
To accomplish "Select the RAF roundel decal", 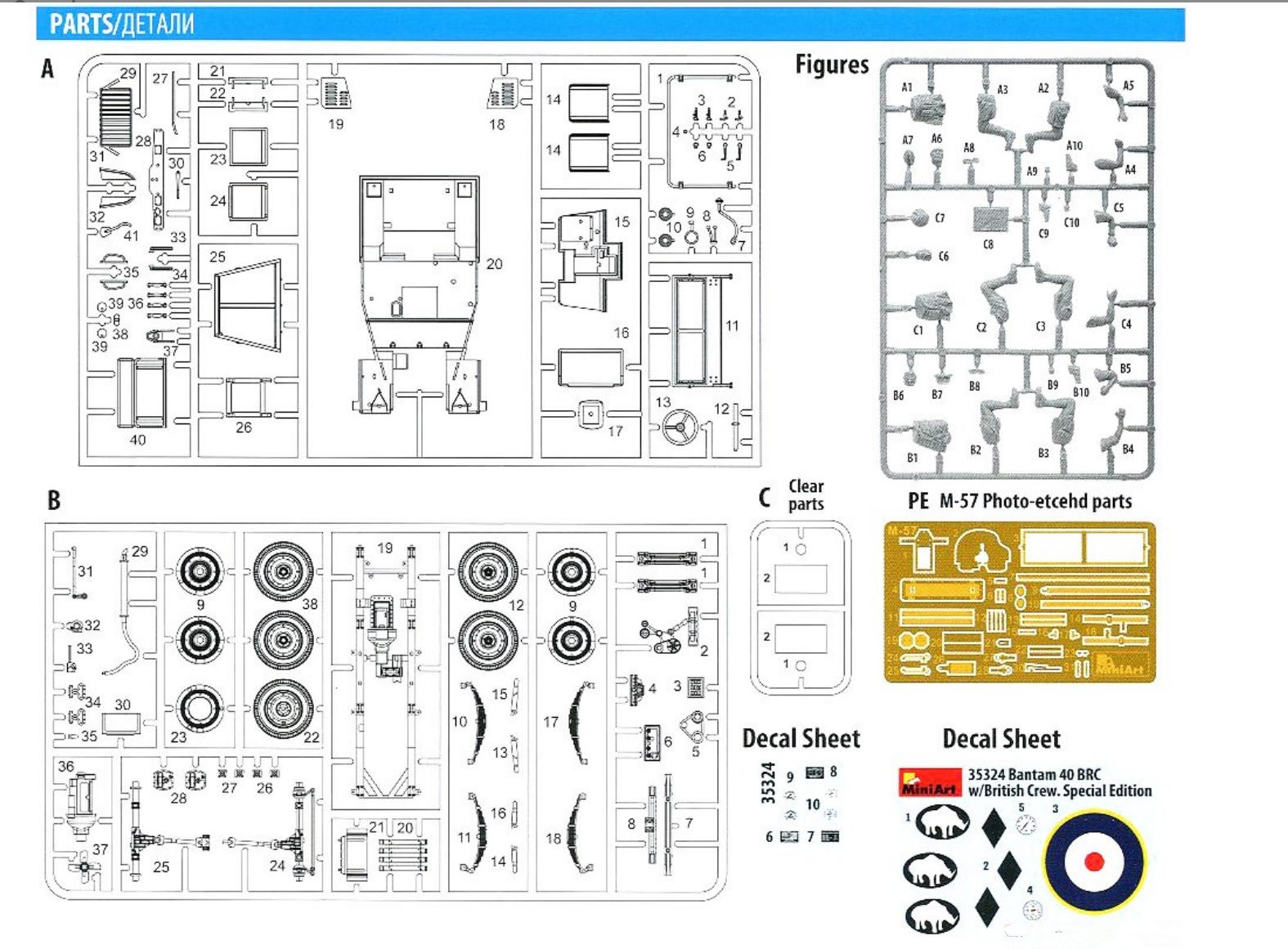I will (x=1094, y=861).
